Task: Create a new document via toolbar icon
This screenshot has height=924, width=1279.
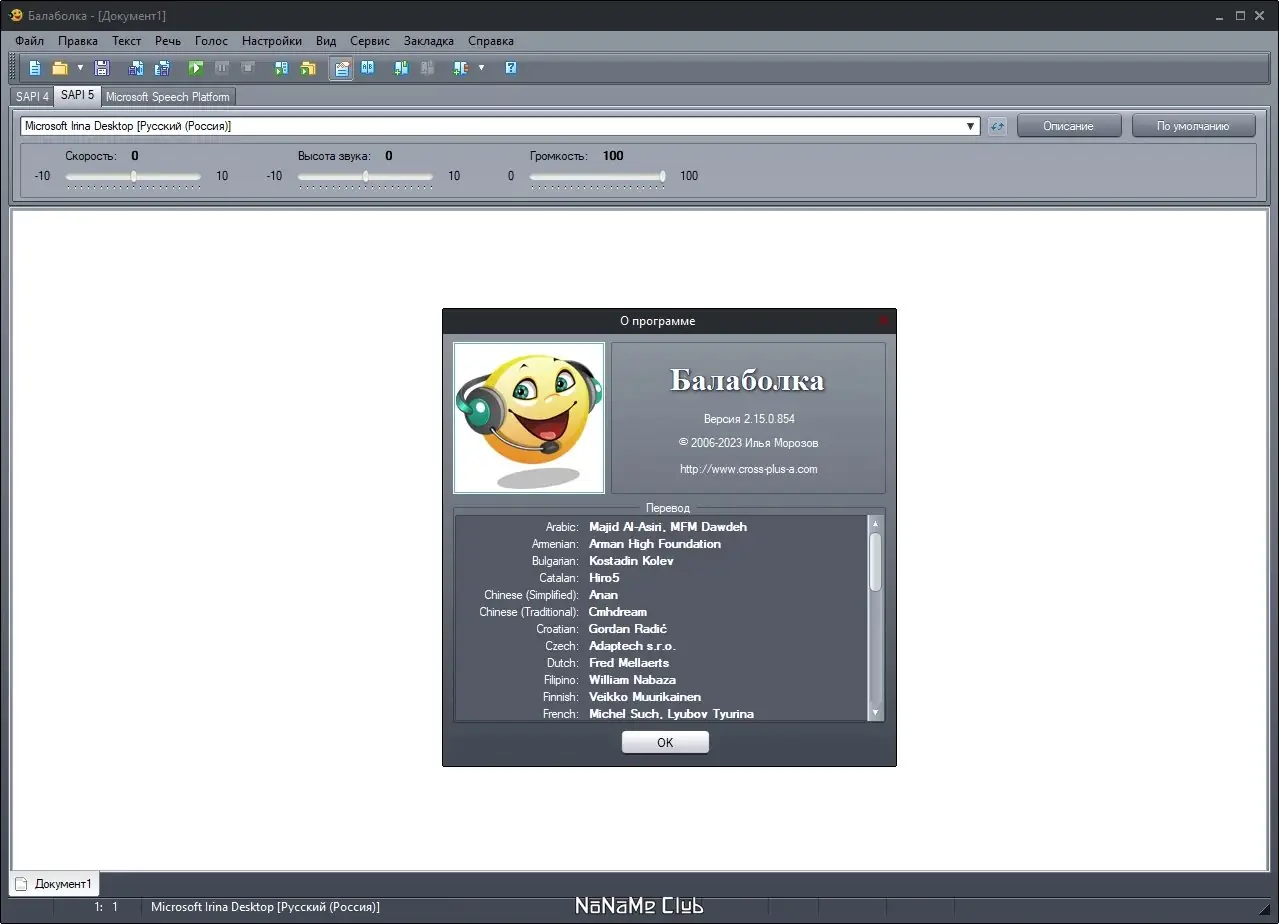Action: click(x=35, y=68)
